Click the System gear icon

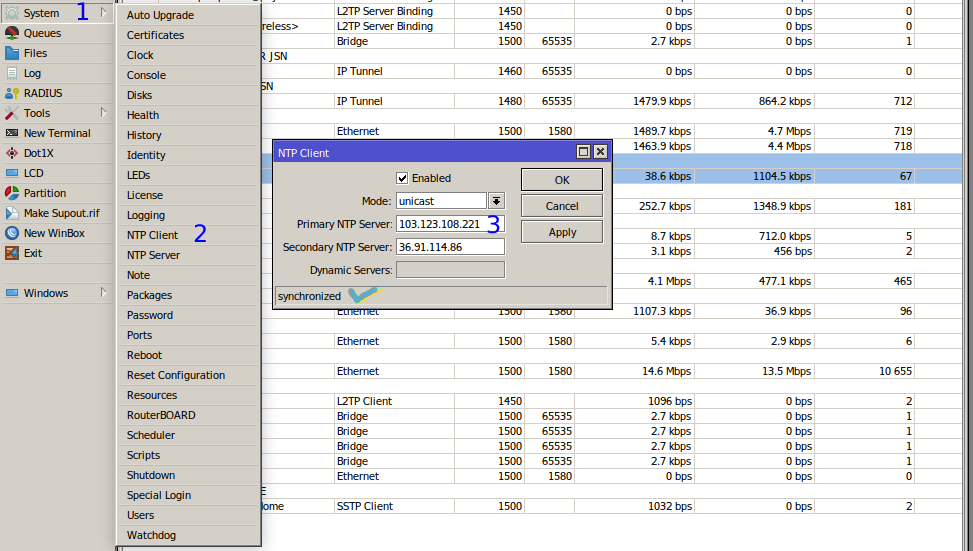pyautogui.click(x=12, y=13)
